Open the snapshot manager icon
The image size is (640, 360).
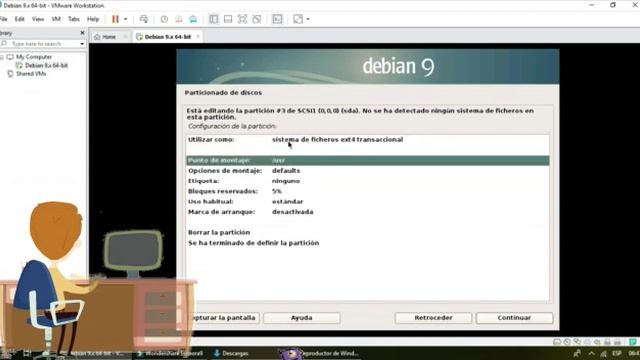point(193,19)
